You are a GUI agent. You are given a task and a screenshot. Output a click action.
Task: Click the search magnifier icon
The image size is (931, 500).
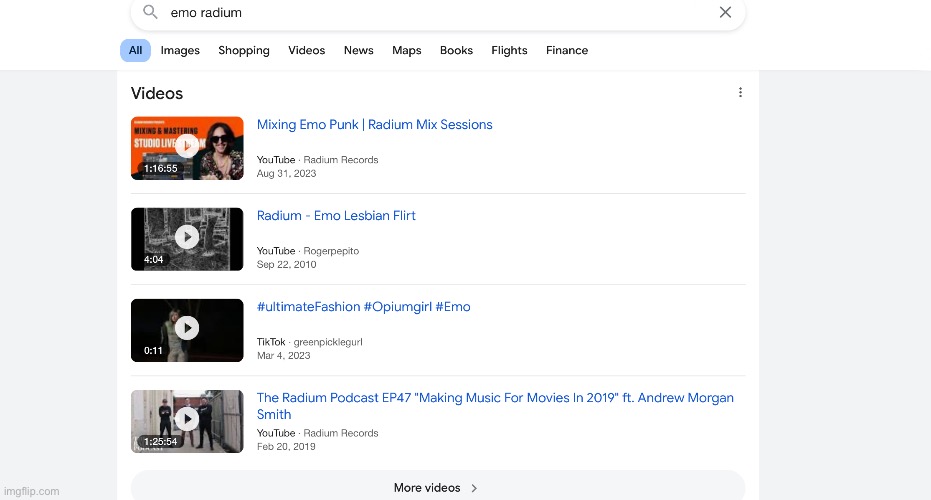[150, 12]
